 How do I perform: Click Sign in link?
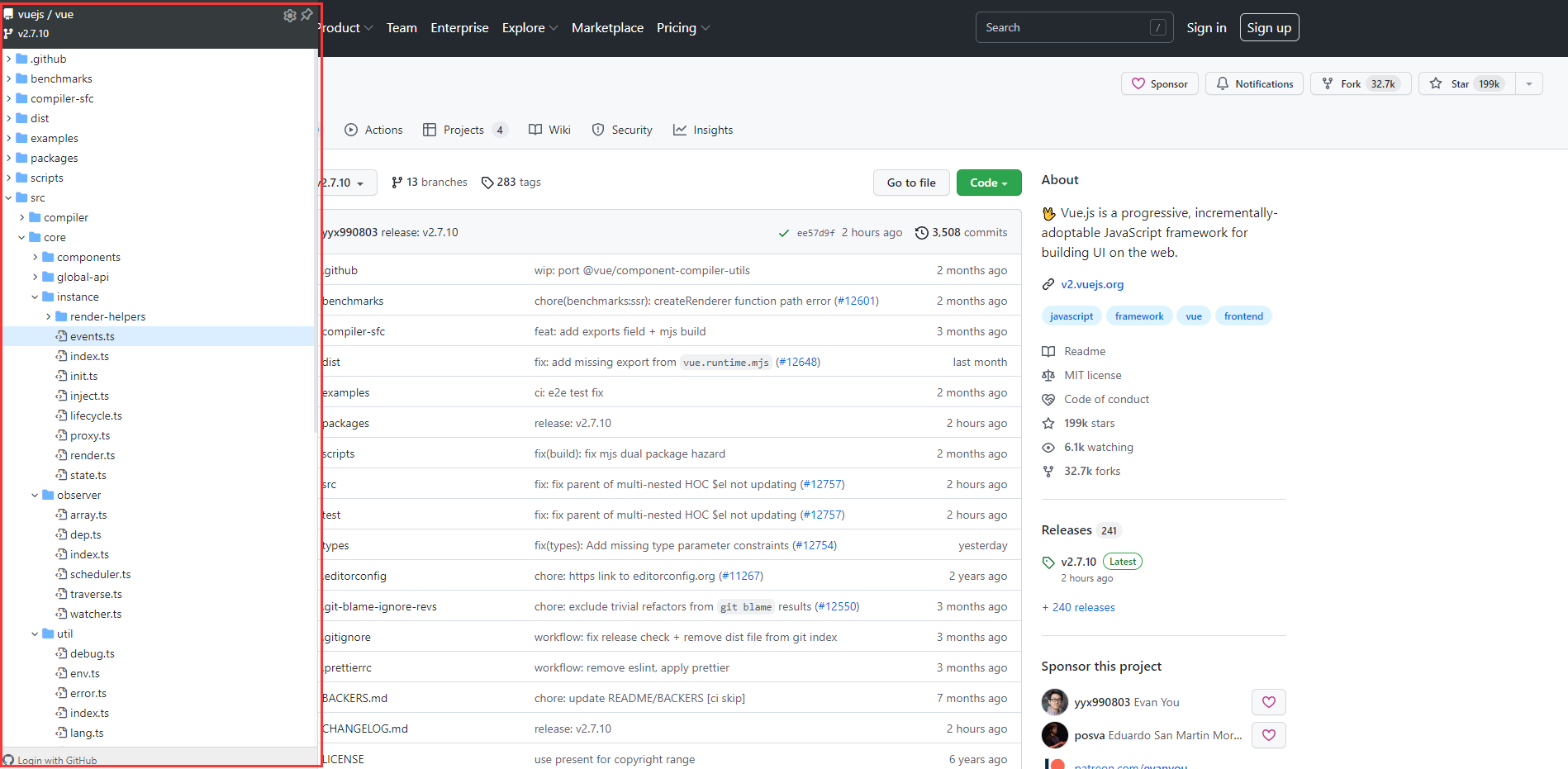(1206, 28)
